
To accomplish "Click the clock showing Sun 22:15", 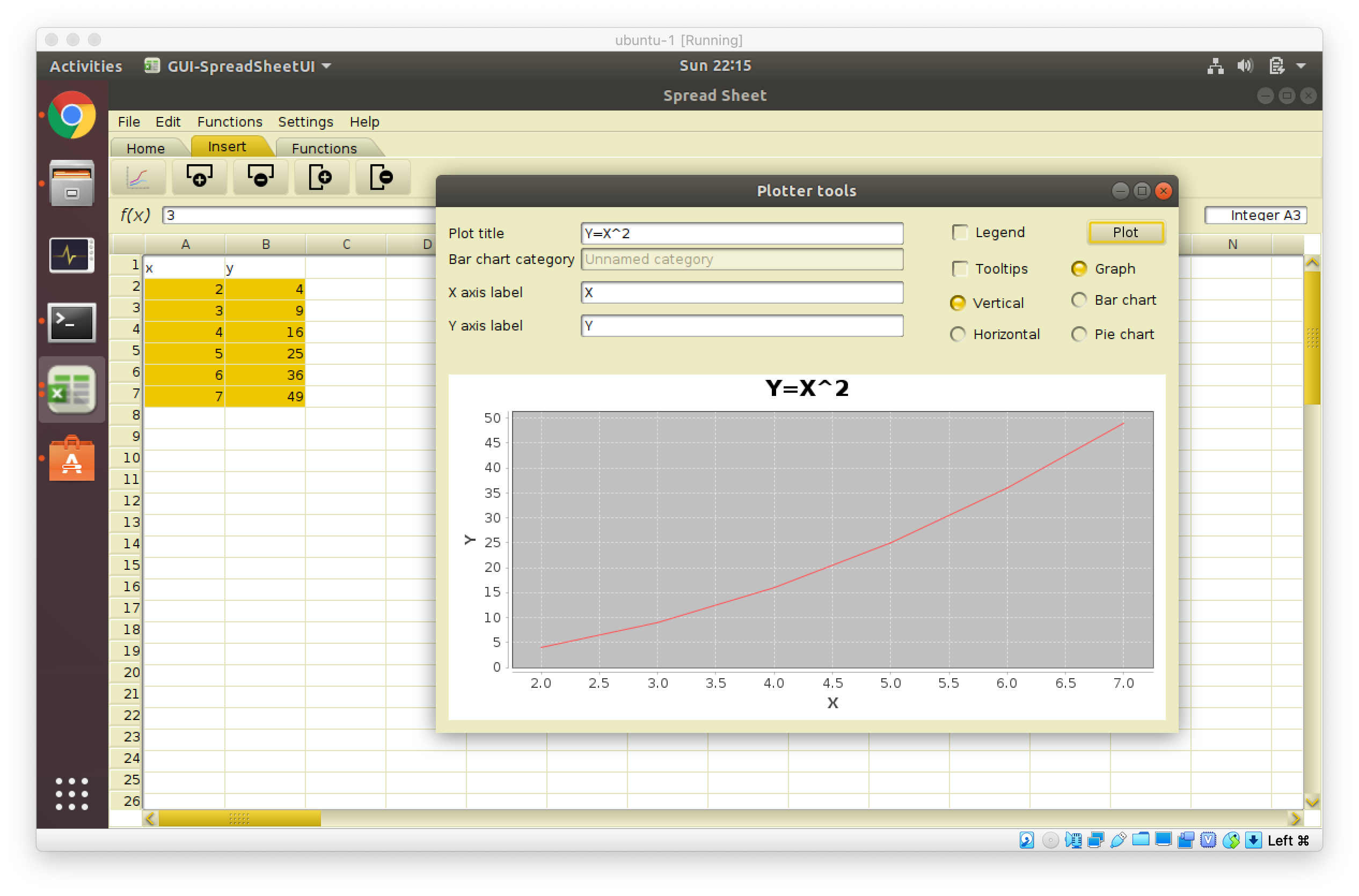I will tap(715, 65).
